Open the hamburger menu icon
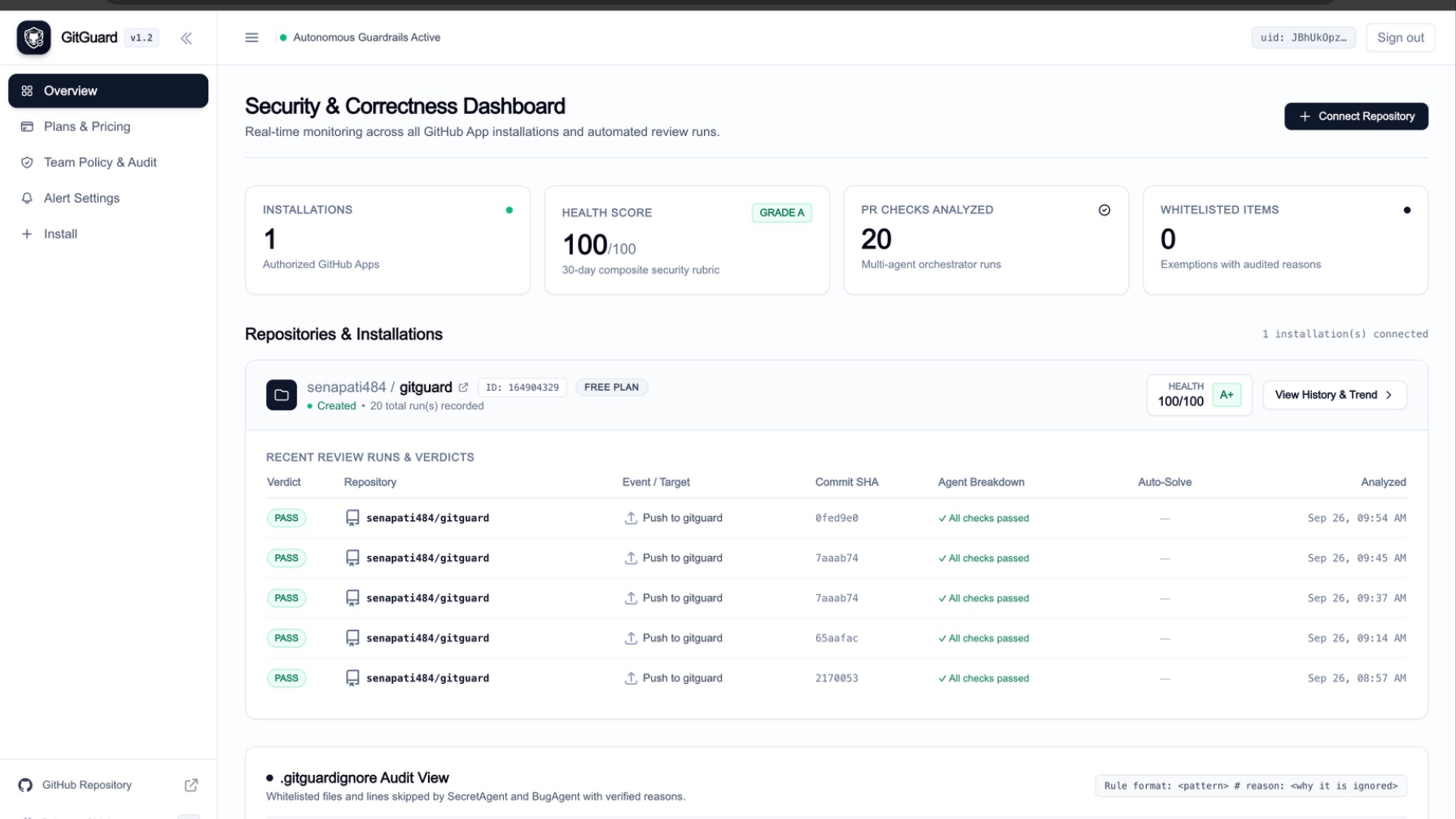The width and height of the screenshot is (1456, 819). point(251,37)
